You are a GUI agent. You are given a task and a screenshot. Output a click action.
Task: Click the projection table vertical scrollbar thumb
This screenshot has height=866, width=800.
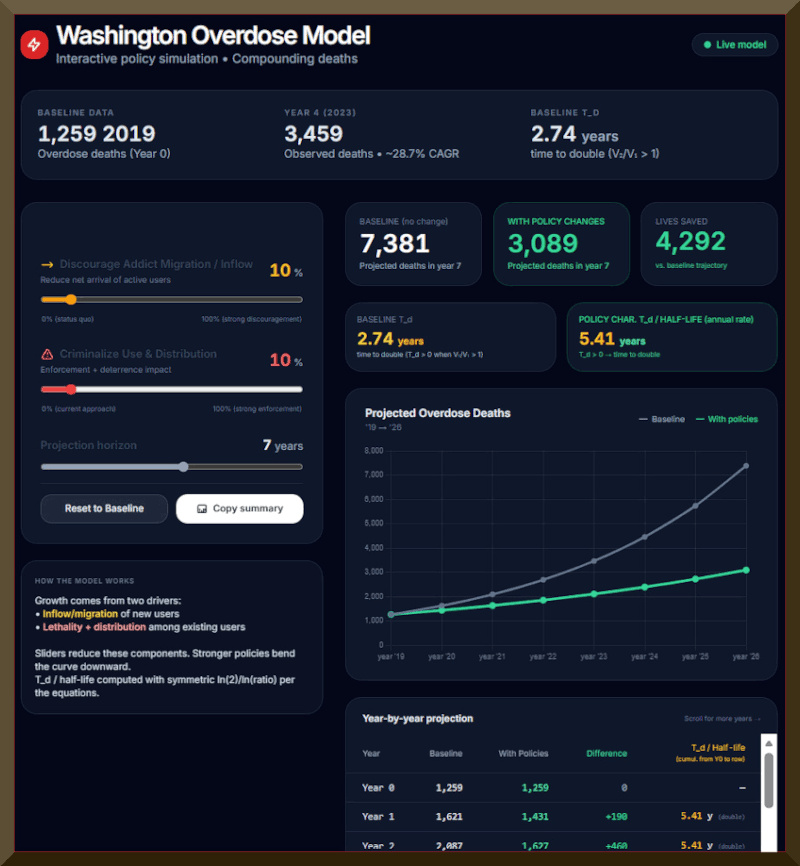[x=769, y=780]
